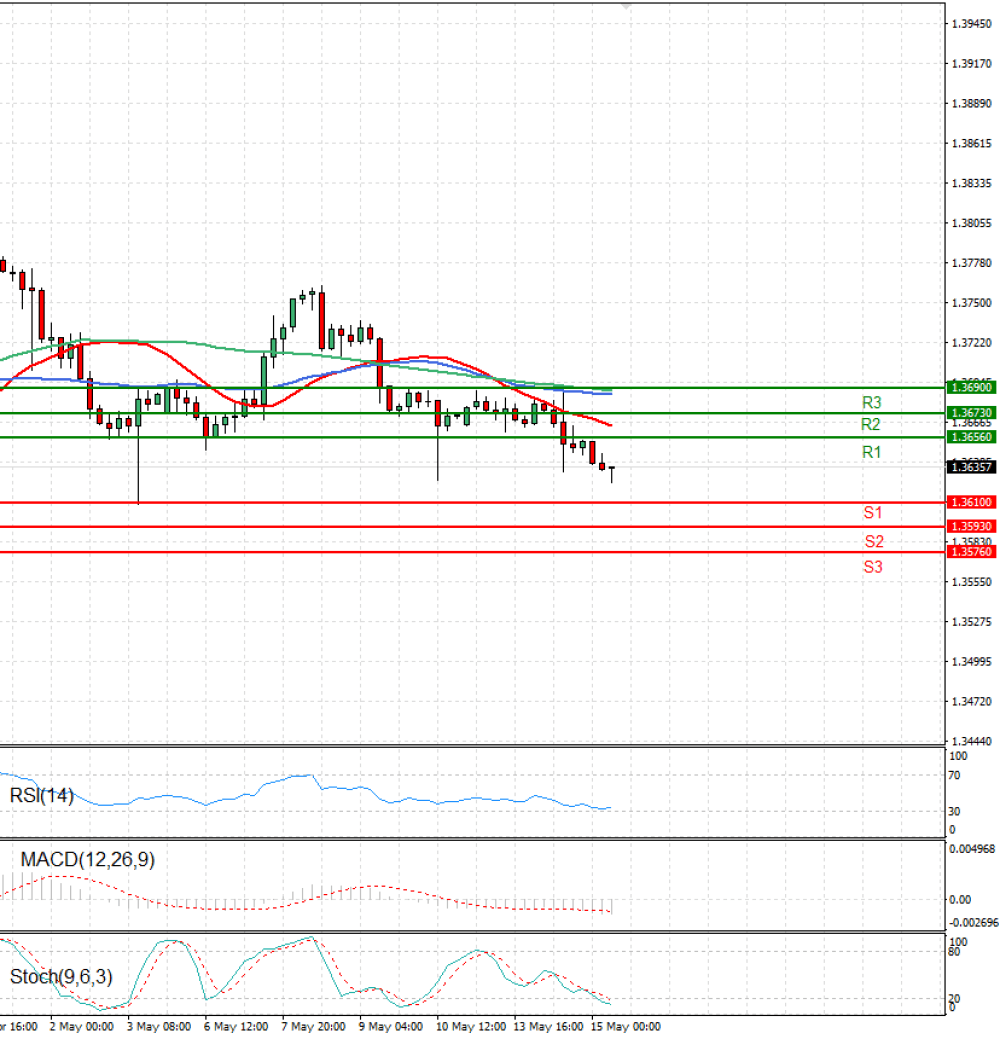Image resolution: width=1000 pixels, height=1039 pixels.
Task: Click the current price 1.36357 marker
Action: tap(971, 467)
